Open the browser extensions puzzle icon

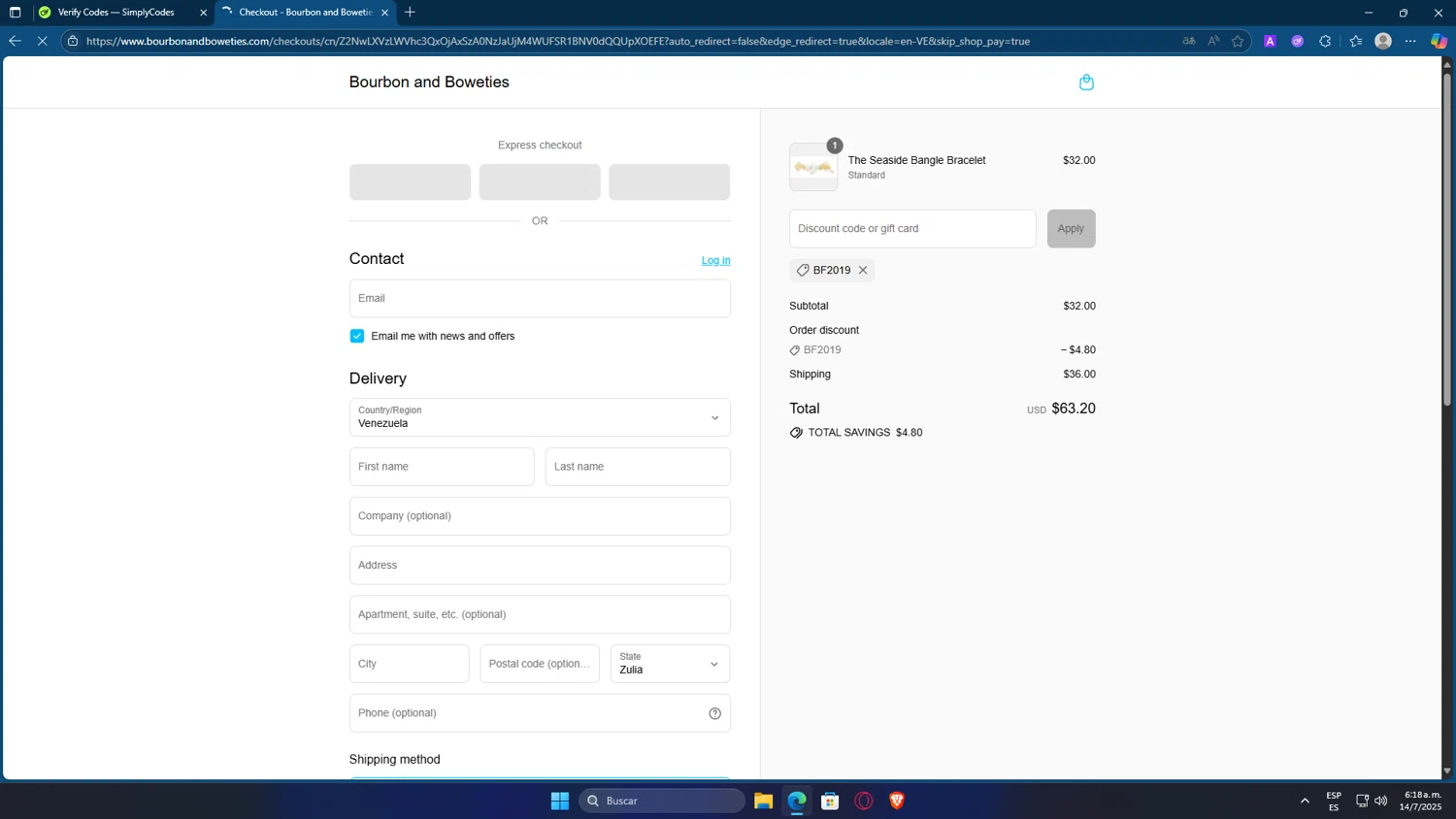(x=1325, y=41)
